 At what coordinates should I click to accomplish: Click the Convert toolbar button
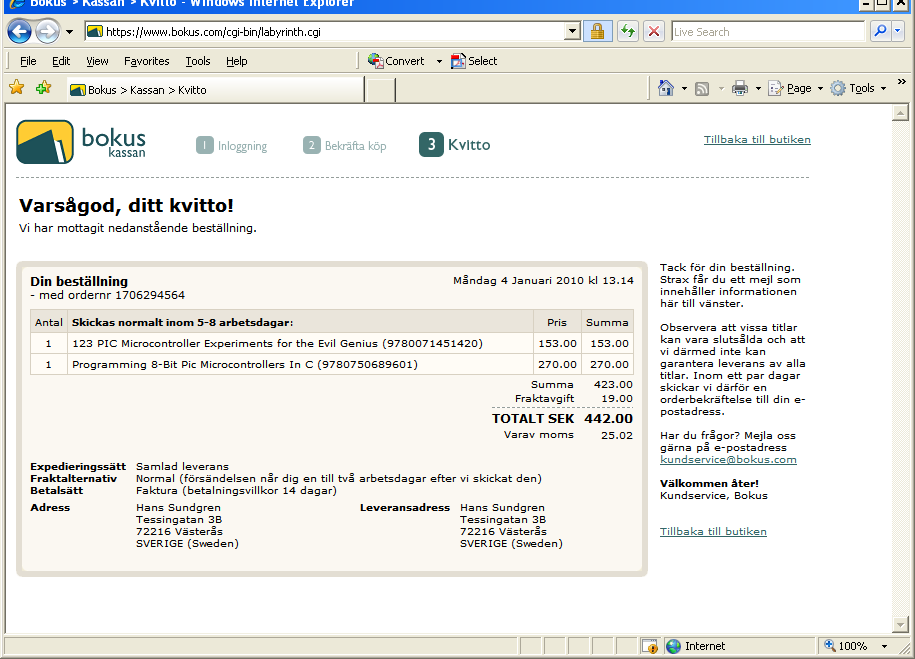[396, 61]
